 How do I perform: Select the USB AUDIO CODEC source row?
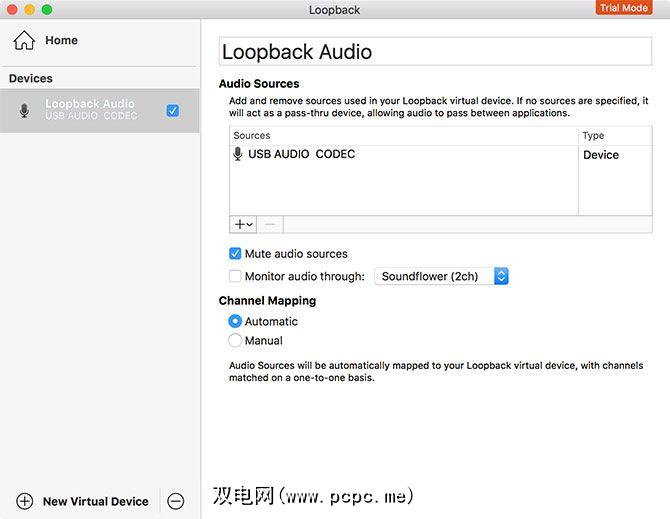pyautogui.click(x=400, y=154)
